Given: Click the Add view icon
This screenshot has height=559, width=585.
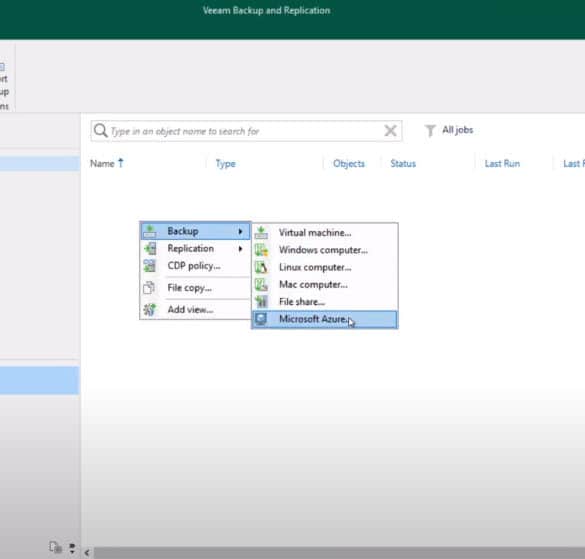Looking at the screenshot, I should pos(150,309).
